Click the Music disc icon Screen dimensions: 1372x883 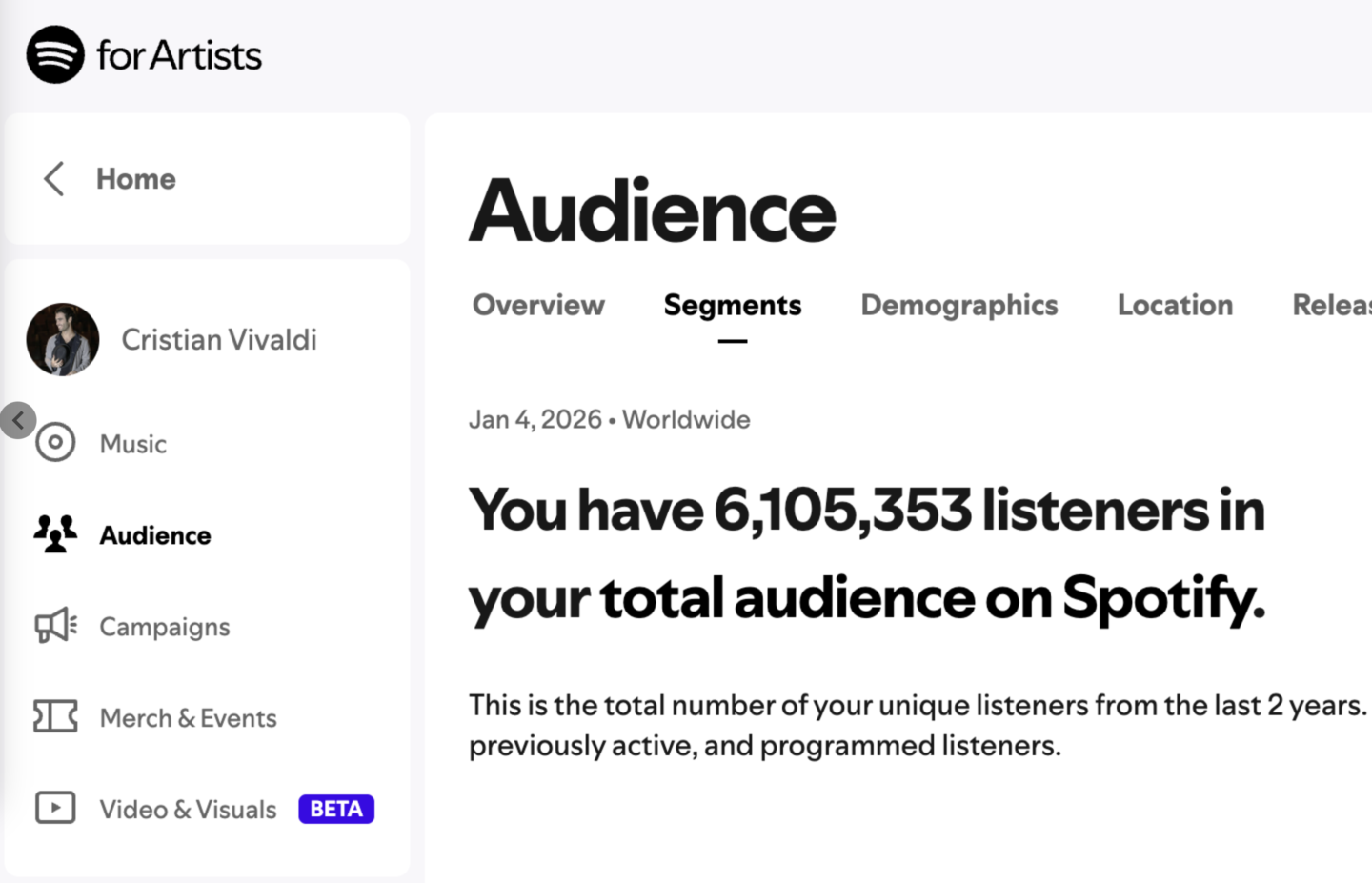coord(55,443)
